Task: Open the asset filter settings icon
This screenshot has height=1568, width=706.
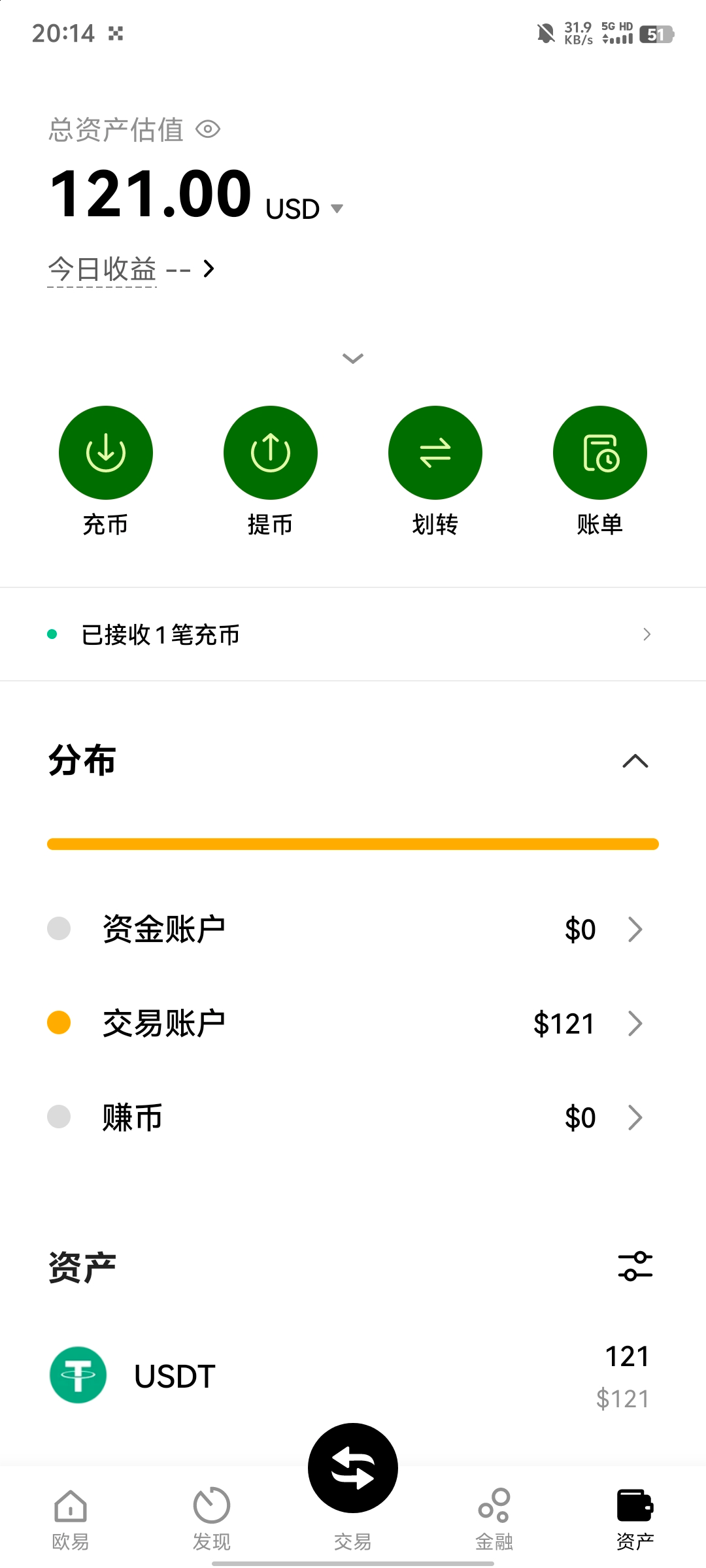Action: click(x=635, y=1266)
